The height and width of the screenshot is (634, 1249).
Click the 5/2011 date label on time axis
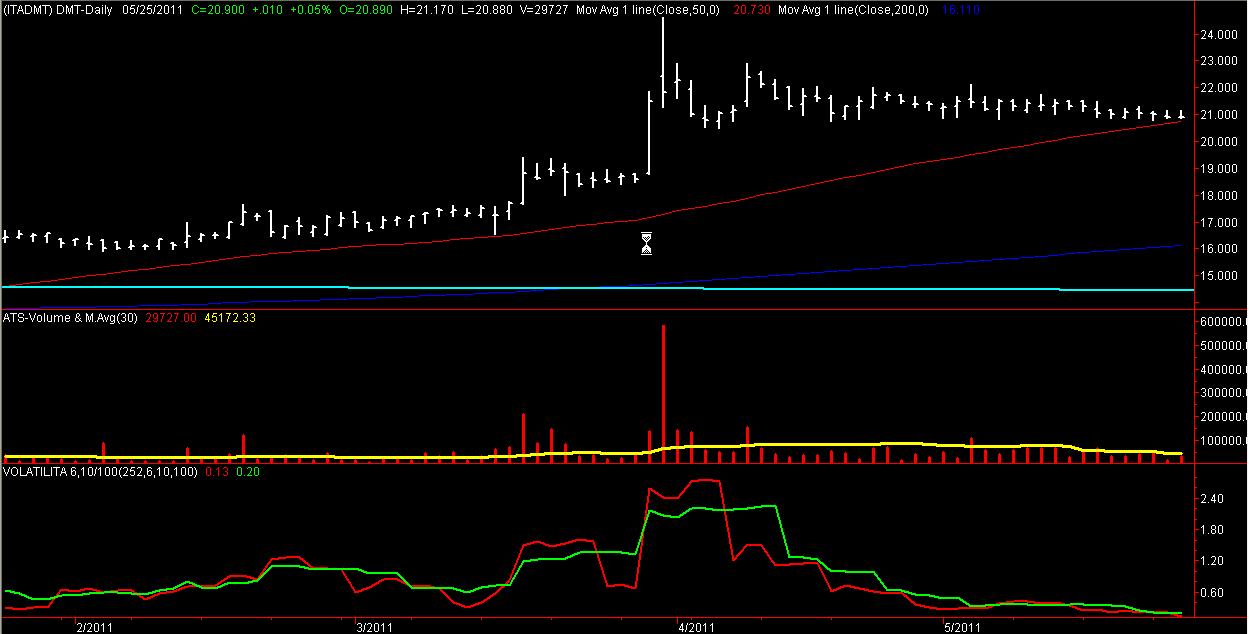[x=962, y=627]
